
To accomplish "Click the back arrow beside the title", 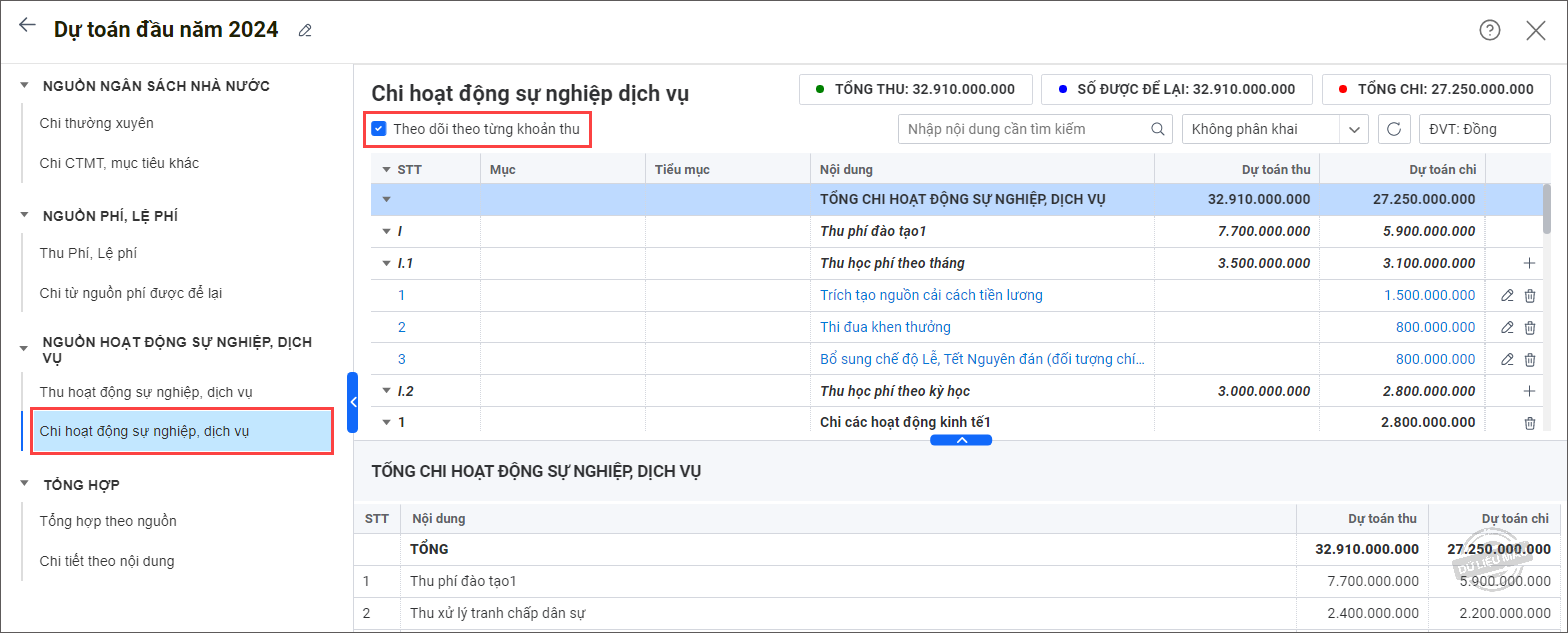I will click(27, 26).
